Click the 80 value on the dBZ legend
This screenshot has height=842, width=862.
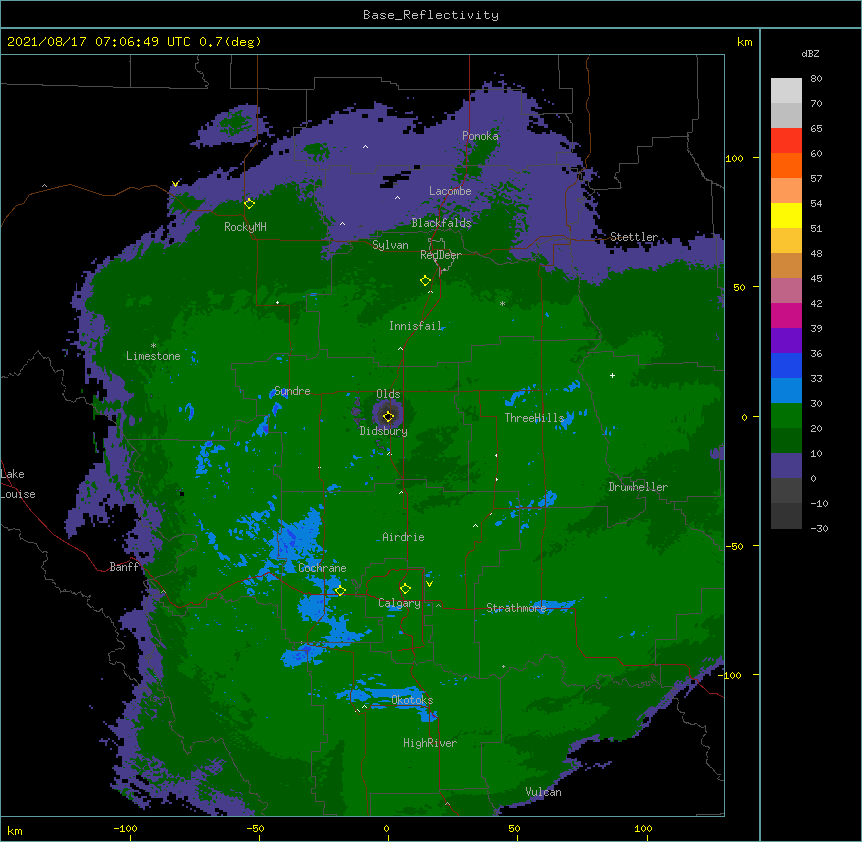(x=816, y=79)
